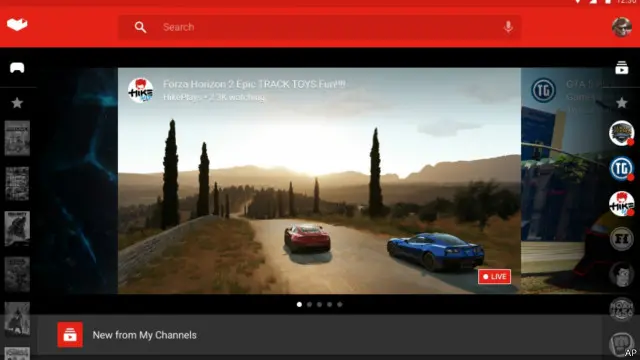
Task: Open HikePlays channel avatar on featured video
Action: click(140, 90)
